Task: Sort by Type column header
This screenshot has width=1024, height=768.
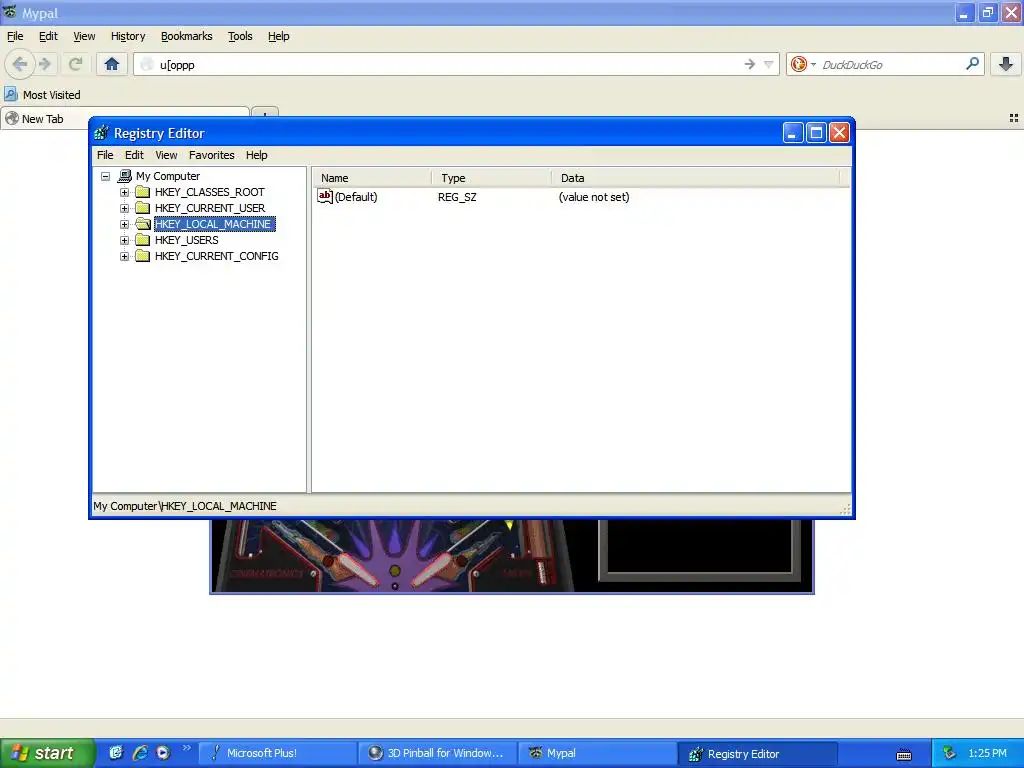Action: [x=491, y=178]
